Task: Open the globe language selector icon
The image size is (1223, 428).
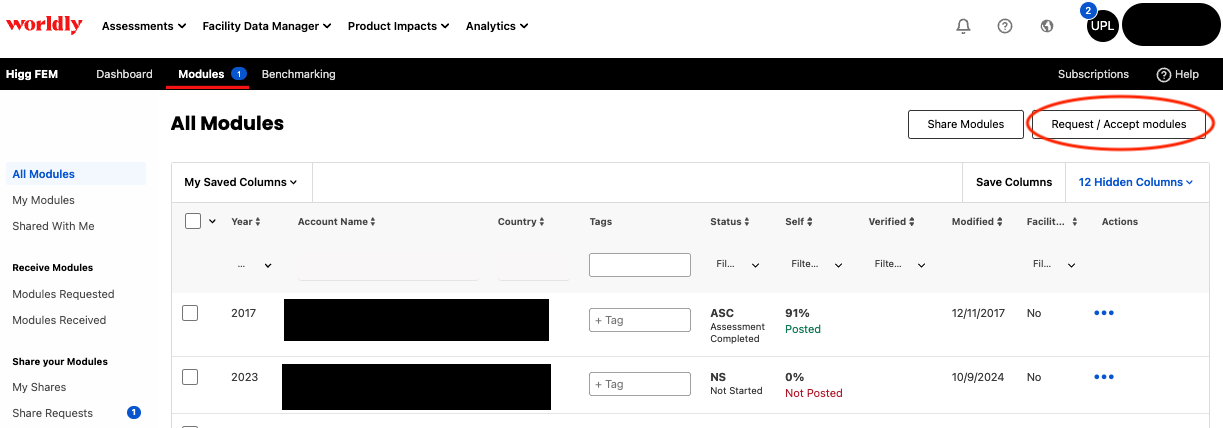Action: 1047,26
